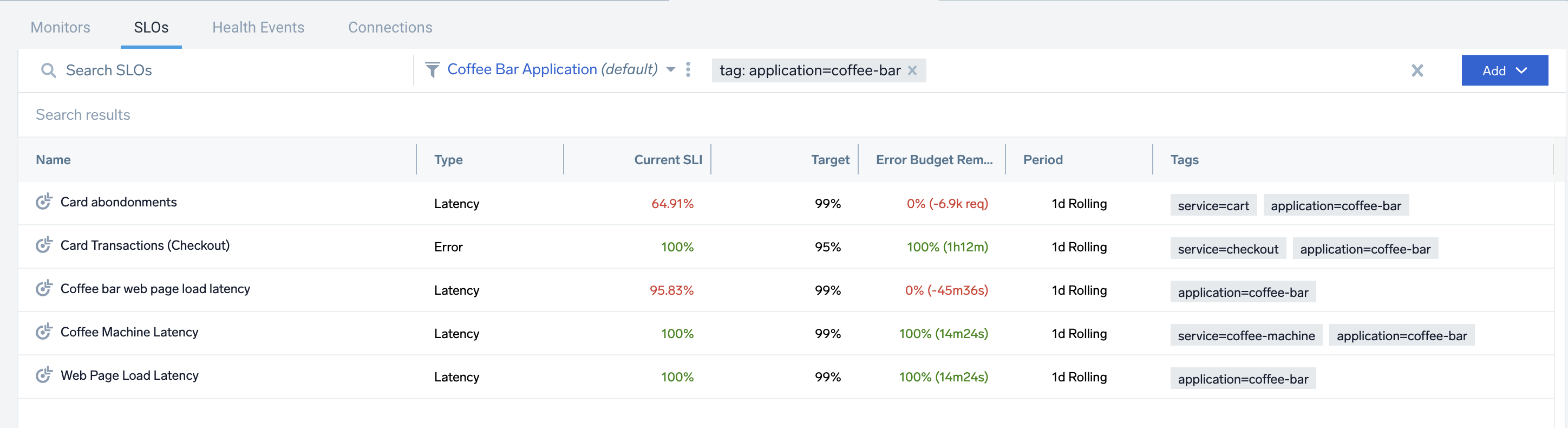The width and height of the screenshot is (1568, 428).
Task: Go to the Connections tab
Action: click(x=390, y=28)
